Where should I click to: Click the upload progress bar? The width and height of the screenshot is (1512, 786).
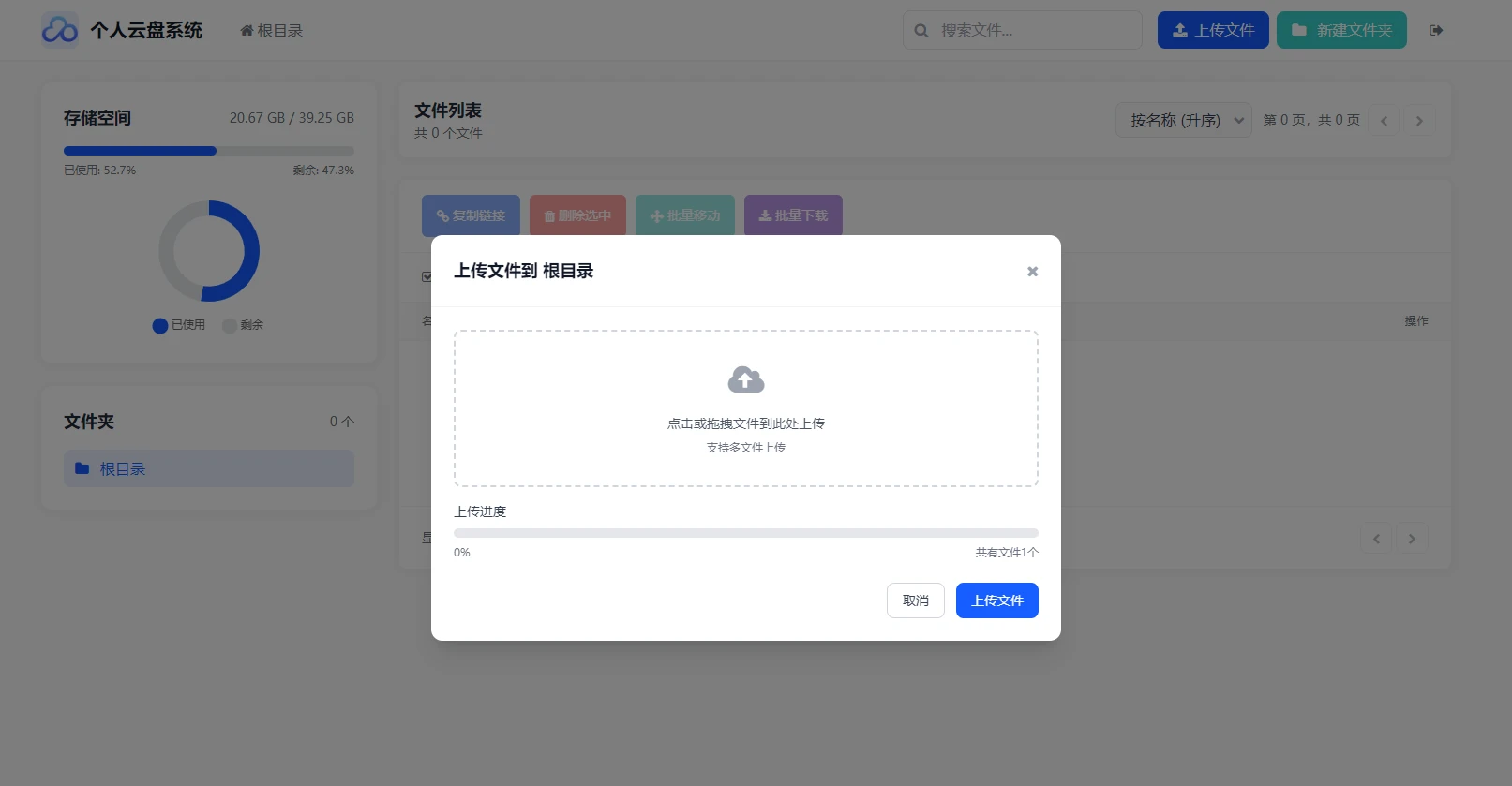click(746, 533)
